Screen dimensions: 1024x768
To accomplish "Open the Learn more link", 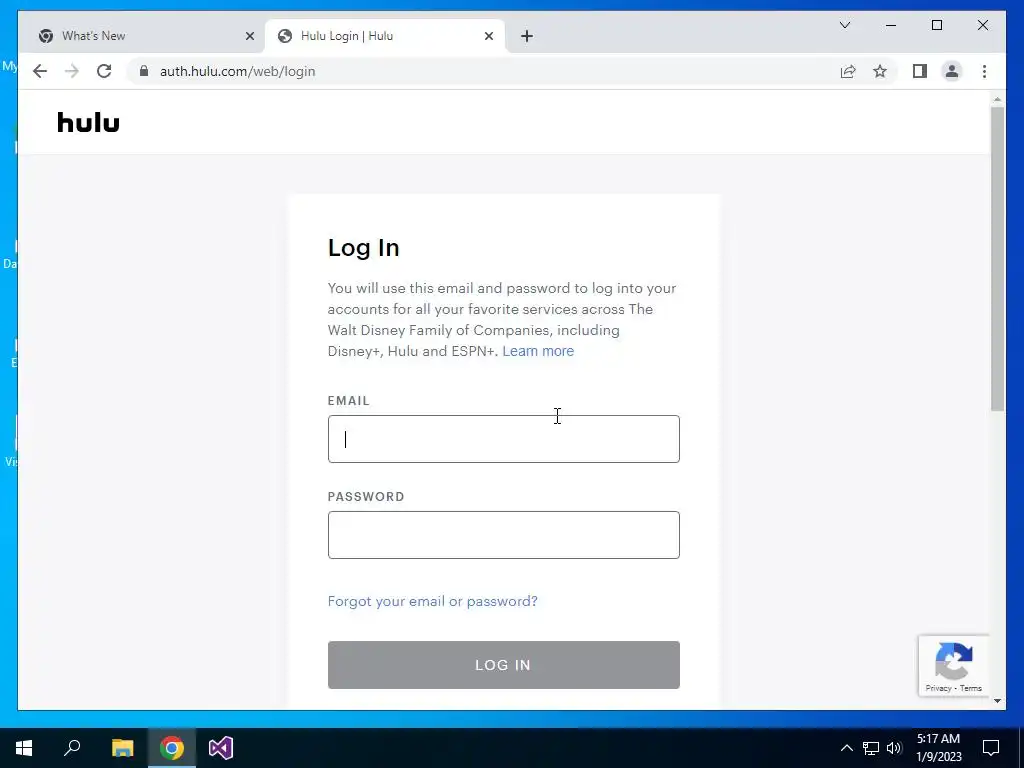I will [538, 351].
